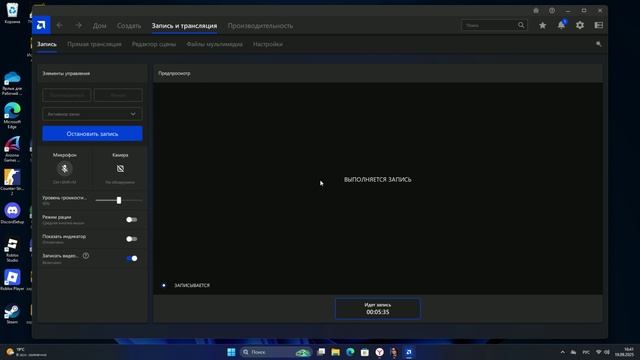Toggle the sidebar panel layout icon
Viewport: 640px width, 360px height.
tap(599, 25)
